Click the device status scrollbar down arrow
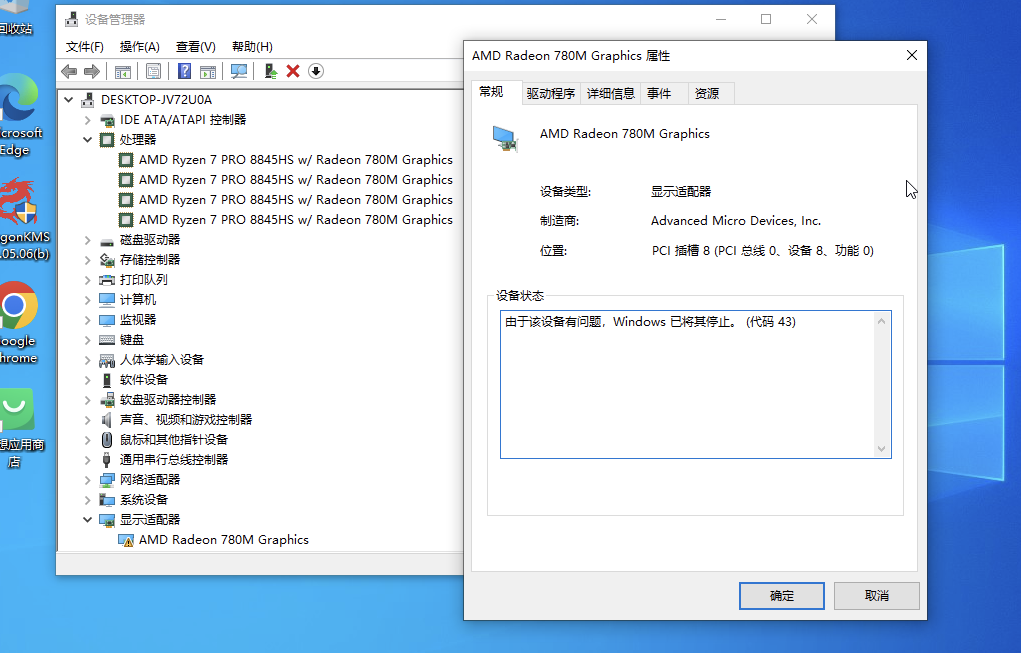 pyautogui.click(x=882, y=449)
